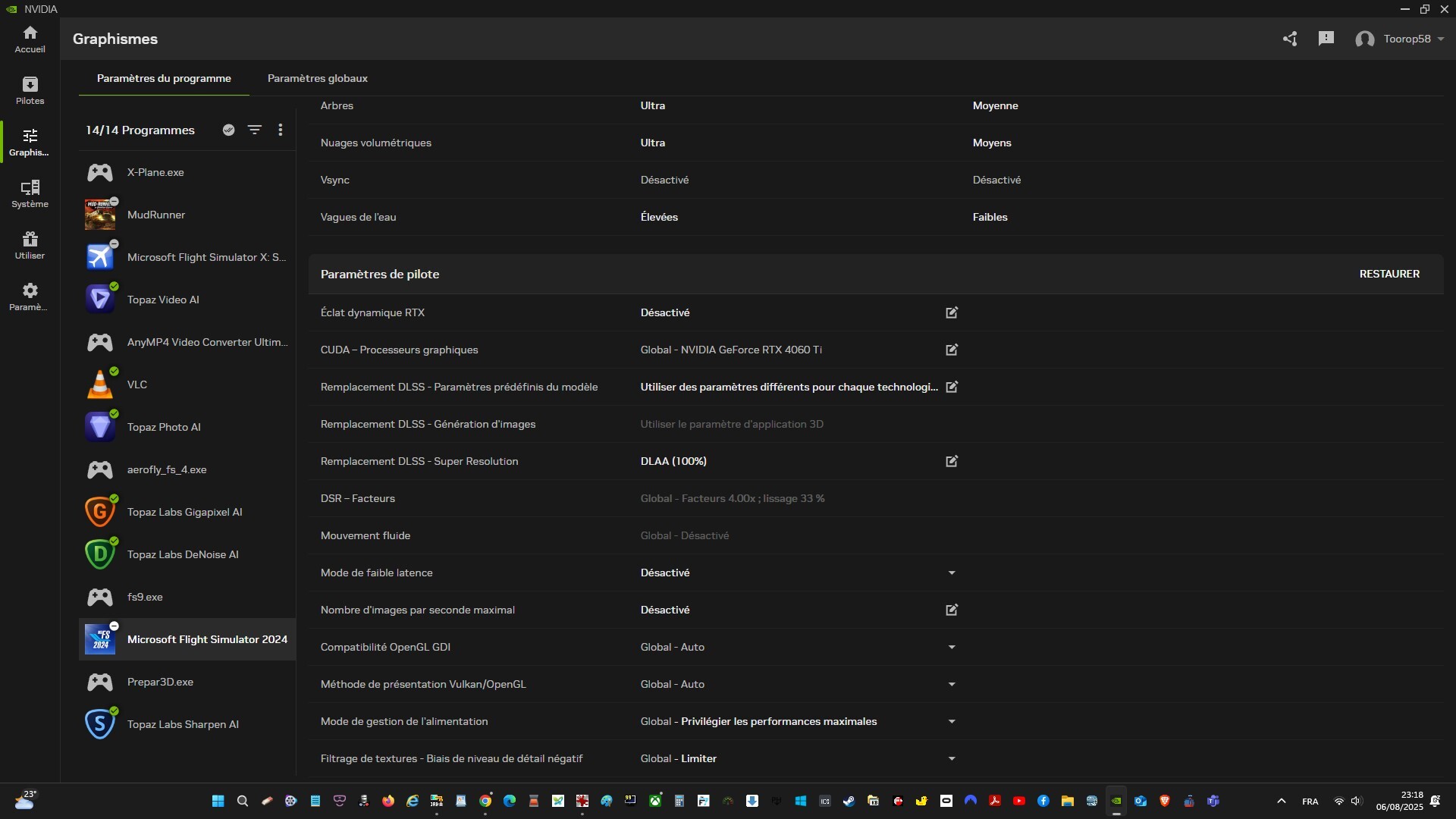Open the feedback notification icon
This screenshot has width=1456, height=819.
point(1326,39)
